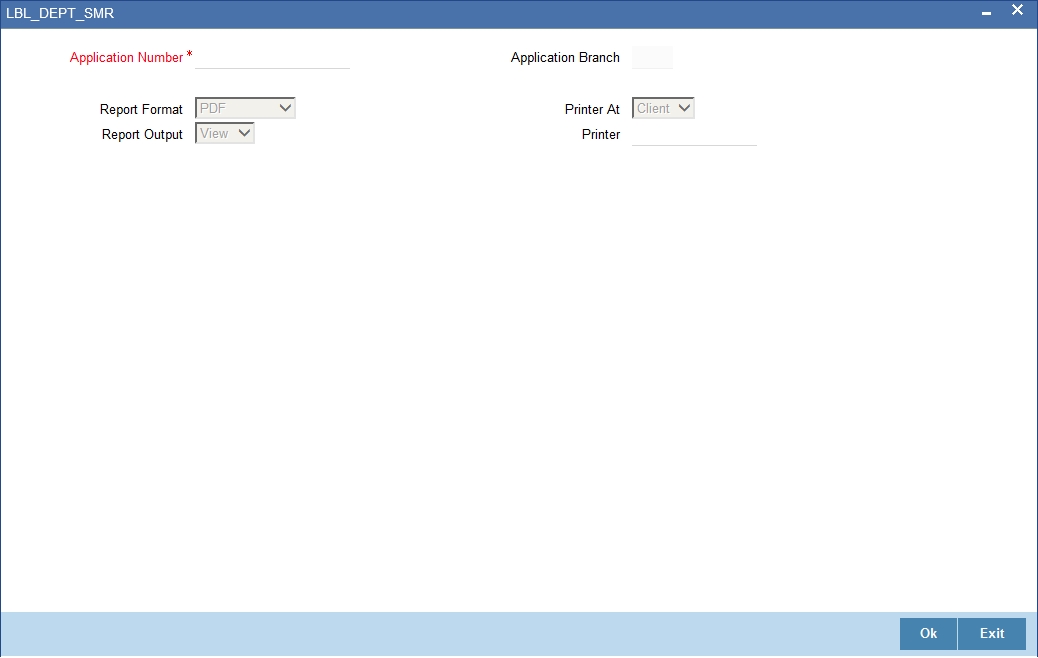The width and height of the screenshot is (1038, 658).
Task: Click the Printer At label text
Action: point(592,109)
